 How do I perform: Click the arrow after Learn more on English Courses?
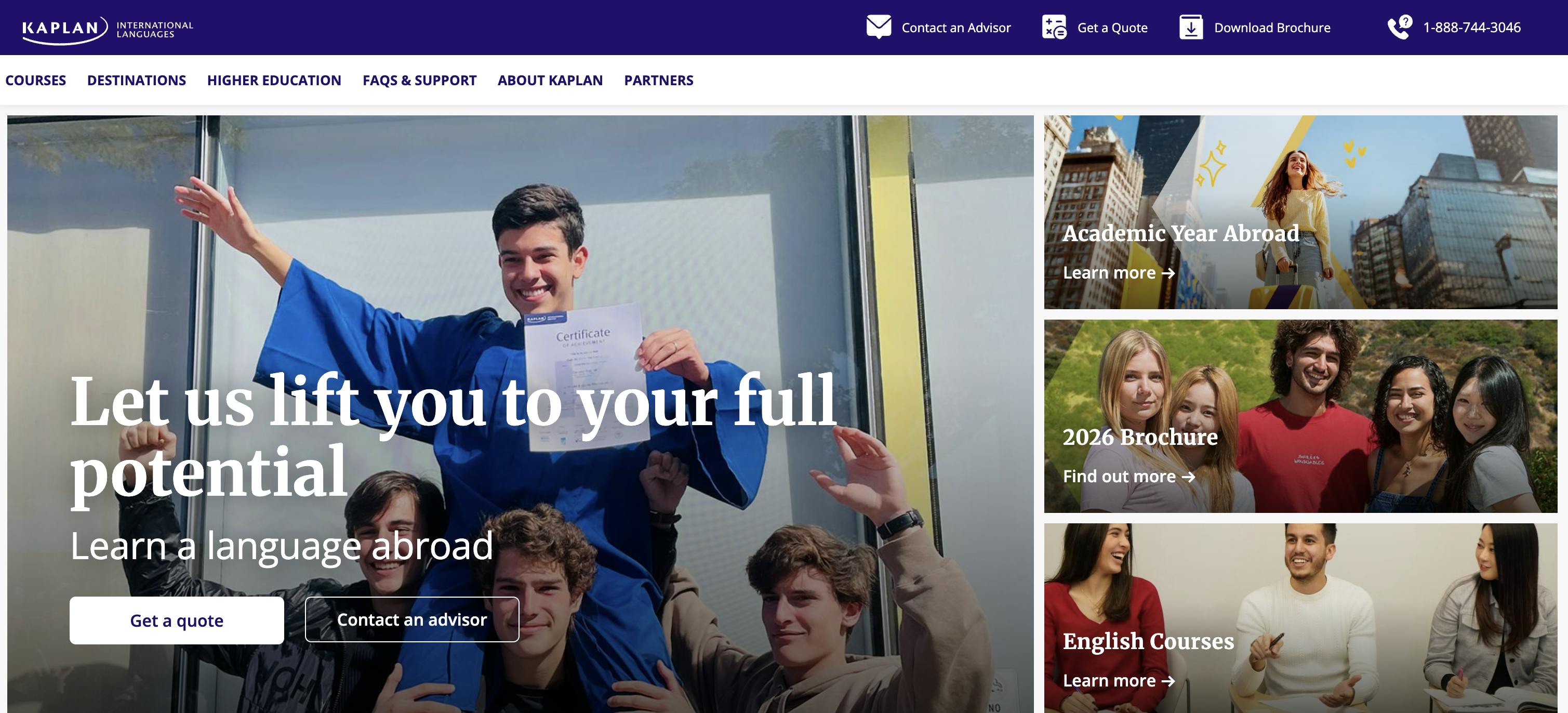pyautogui.click(x=1168, y=681)
